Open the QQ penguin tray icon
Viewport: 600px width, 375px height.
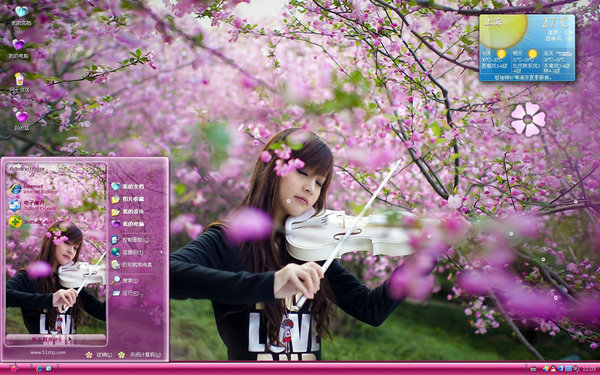coord(553,368)
